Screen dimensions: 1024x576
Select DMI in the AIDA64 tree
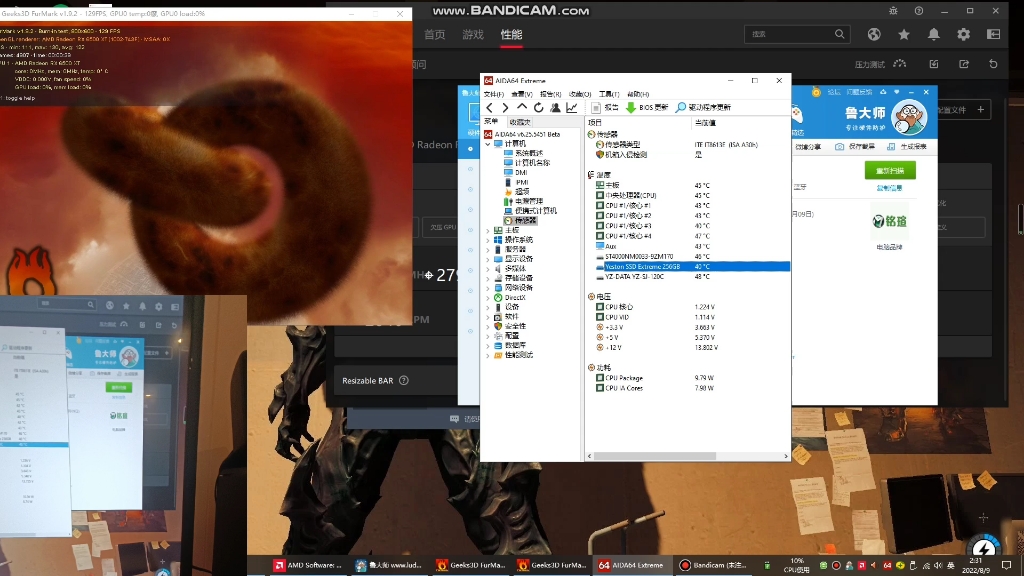click(x=520, y=172)
